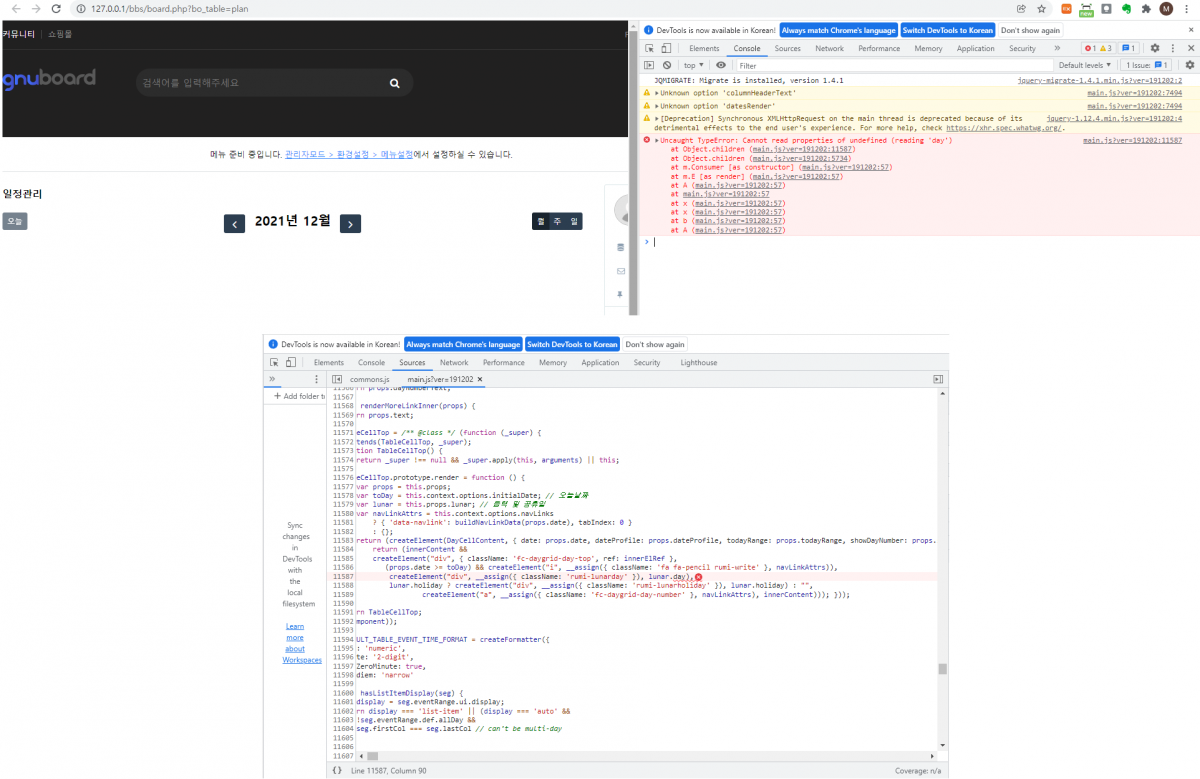Go to the previous month arrow
The image size is (1200, 779).
tap(235, 224)
